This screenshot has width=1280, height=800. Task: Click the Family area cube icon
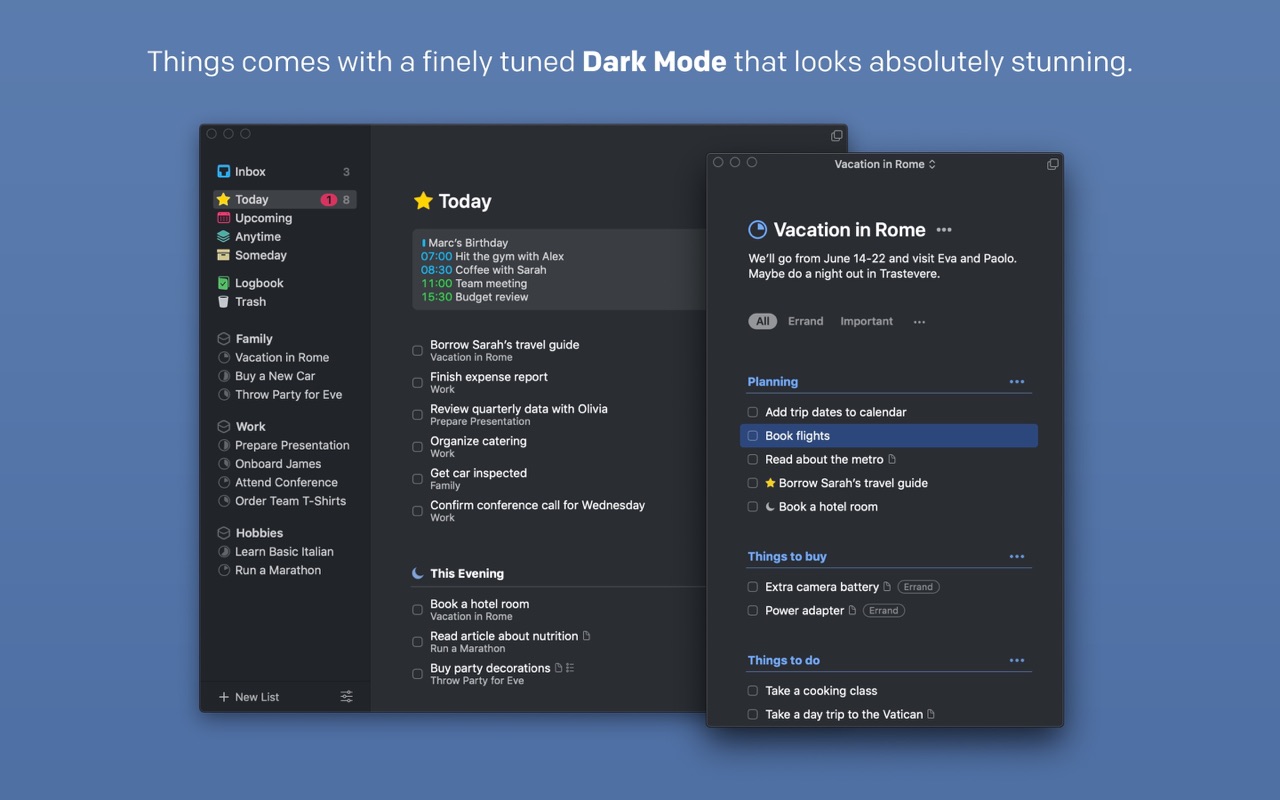224,339
